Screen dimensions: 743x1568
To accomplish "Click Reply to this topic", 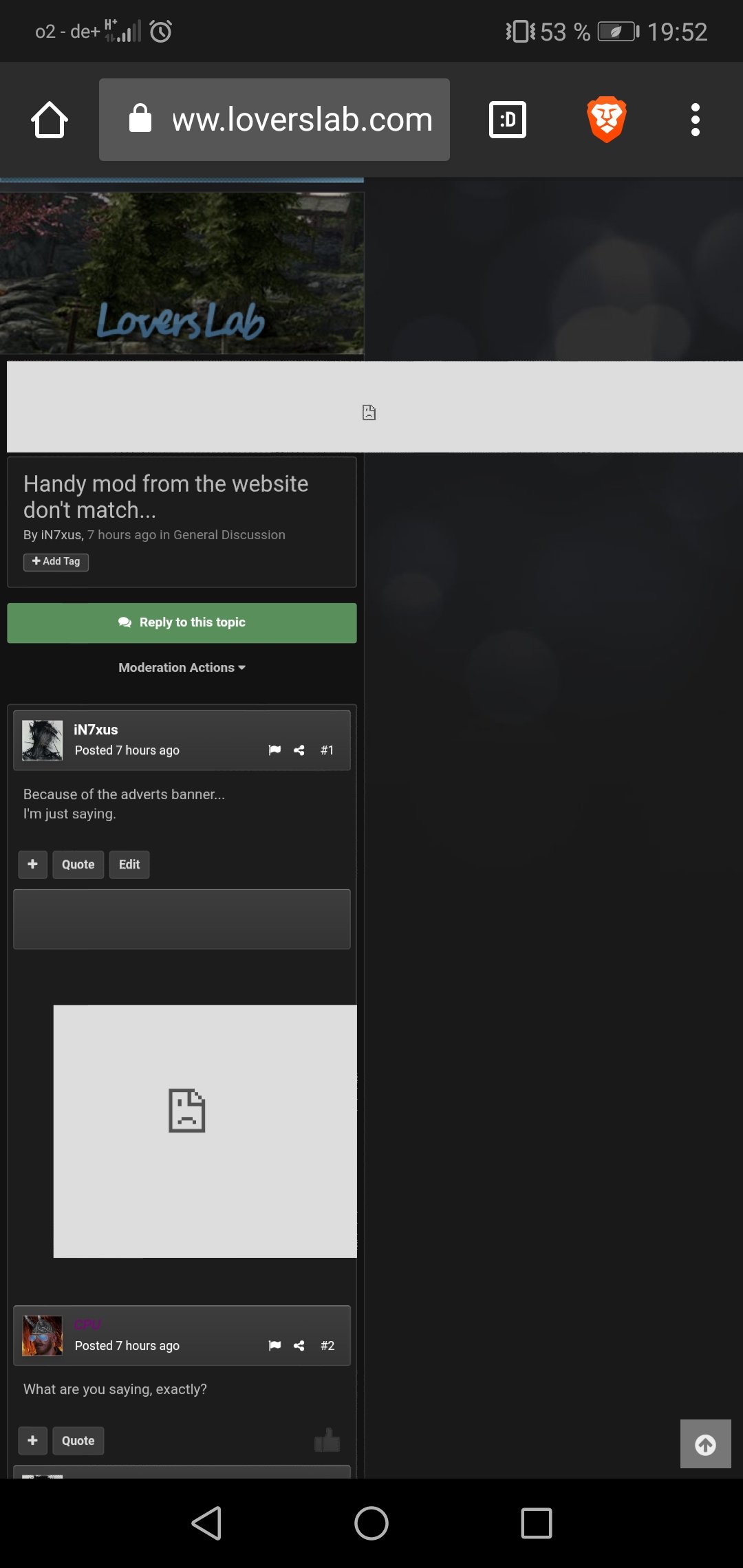I will (x=182, y=623).
